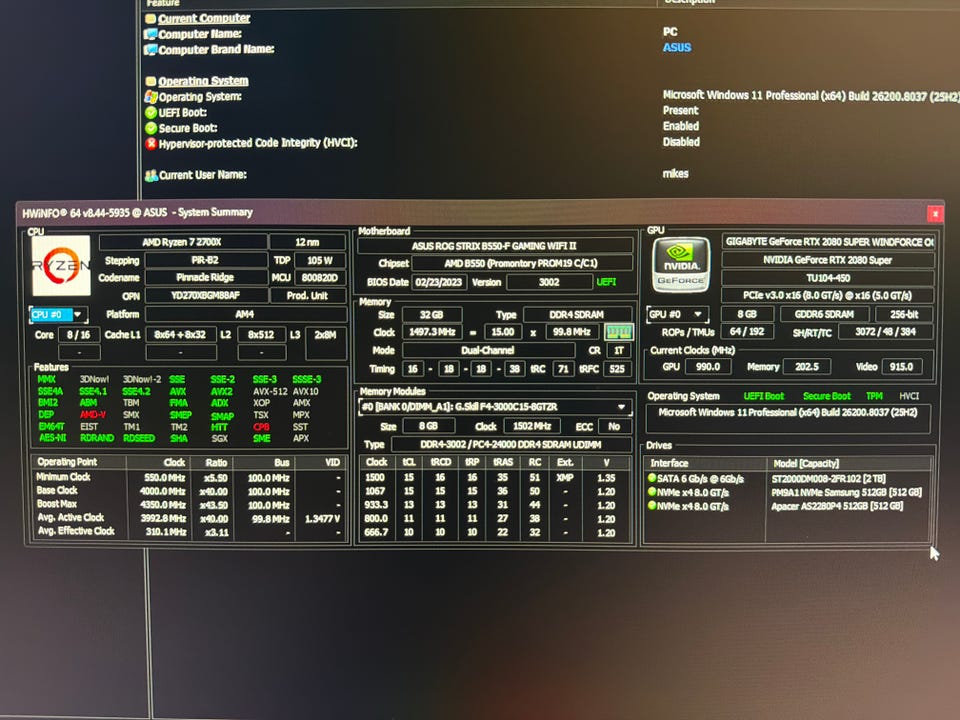Click the Operating Point column header
Viewport: 960px width, 720px height.
coord(79,462)
